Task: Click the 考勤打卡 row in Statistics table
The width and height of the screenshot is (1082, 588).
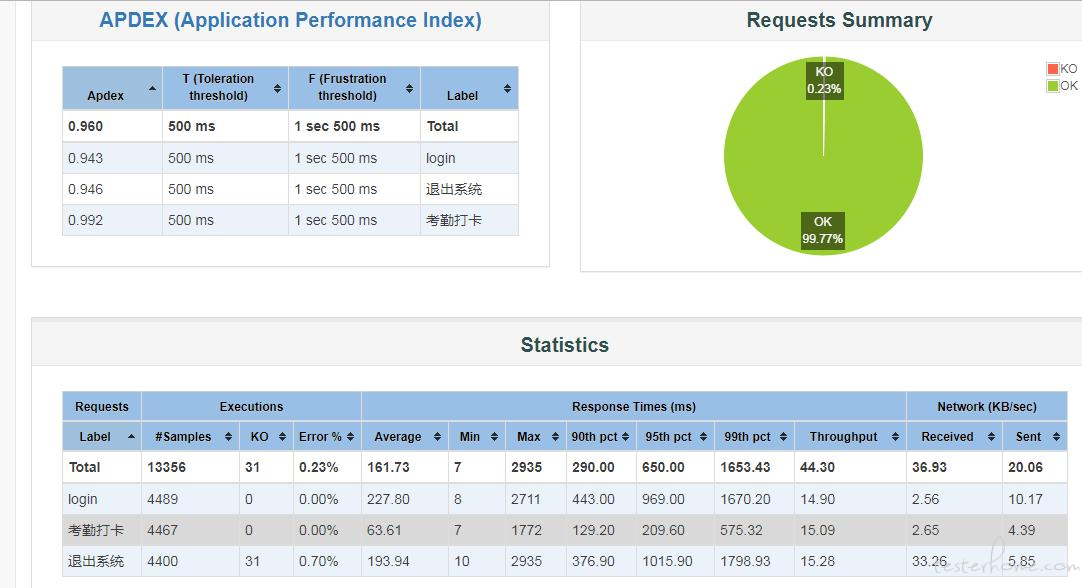Action: point(96,530)
